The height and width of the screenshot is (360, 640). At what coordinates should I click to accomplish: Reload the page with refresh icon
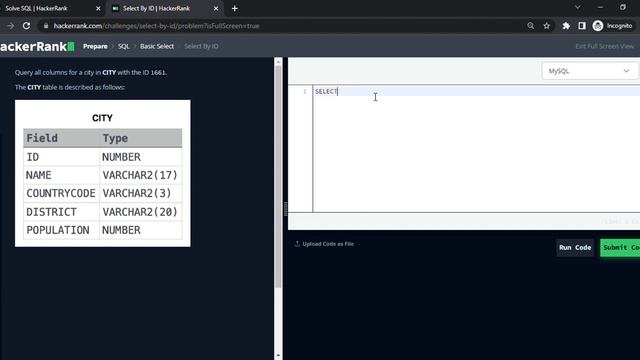(27, 26)
